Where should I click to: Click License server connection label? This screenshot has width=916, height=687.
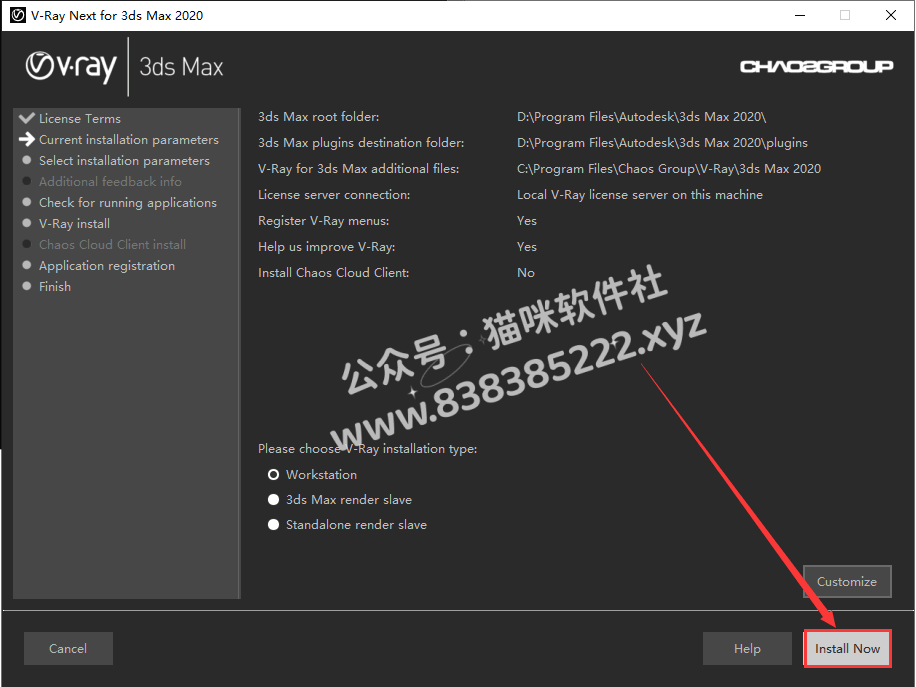pyautogui.click(x=334, y=195)
